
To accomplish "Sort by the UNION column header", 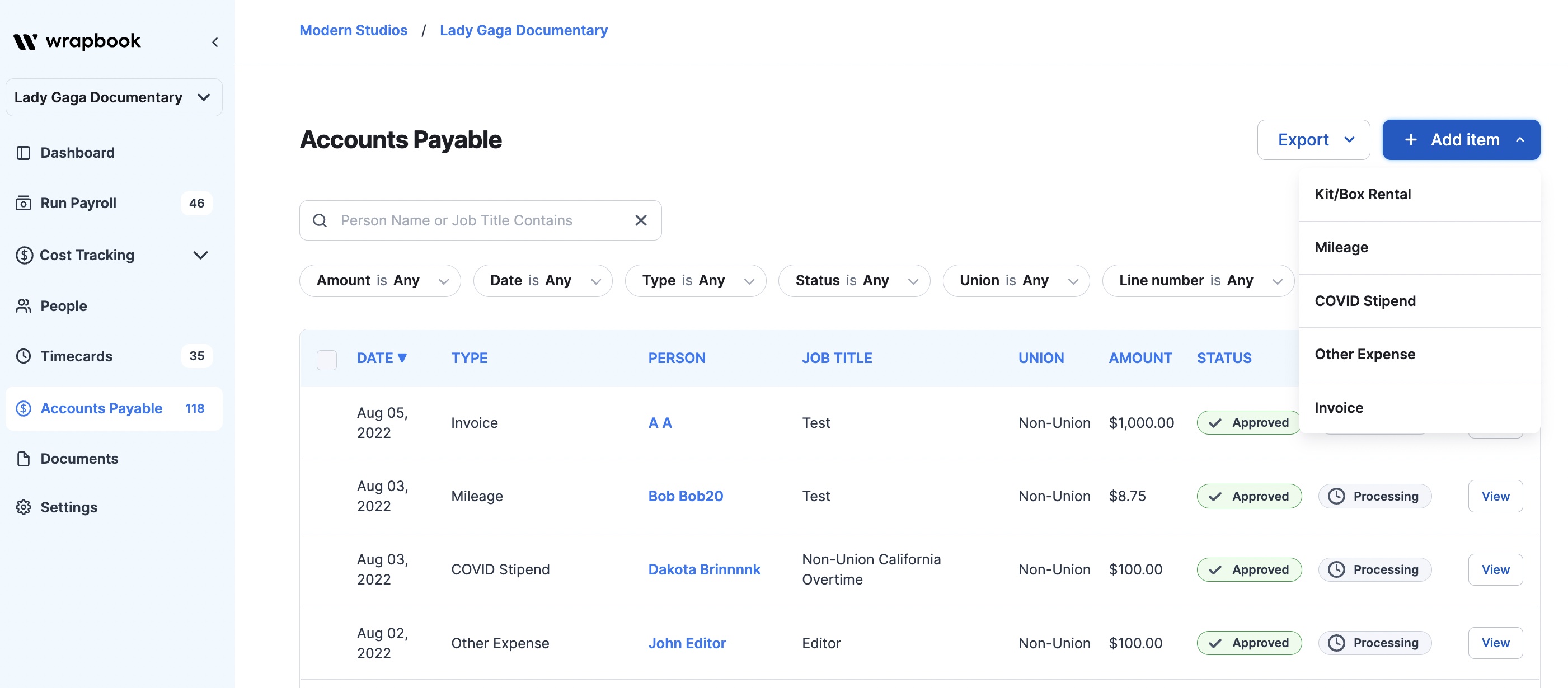I will coord(1041,357).
